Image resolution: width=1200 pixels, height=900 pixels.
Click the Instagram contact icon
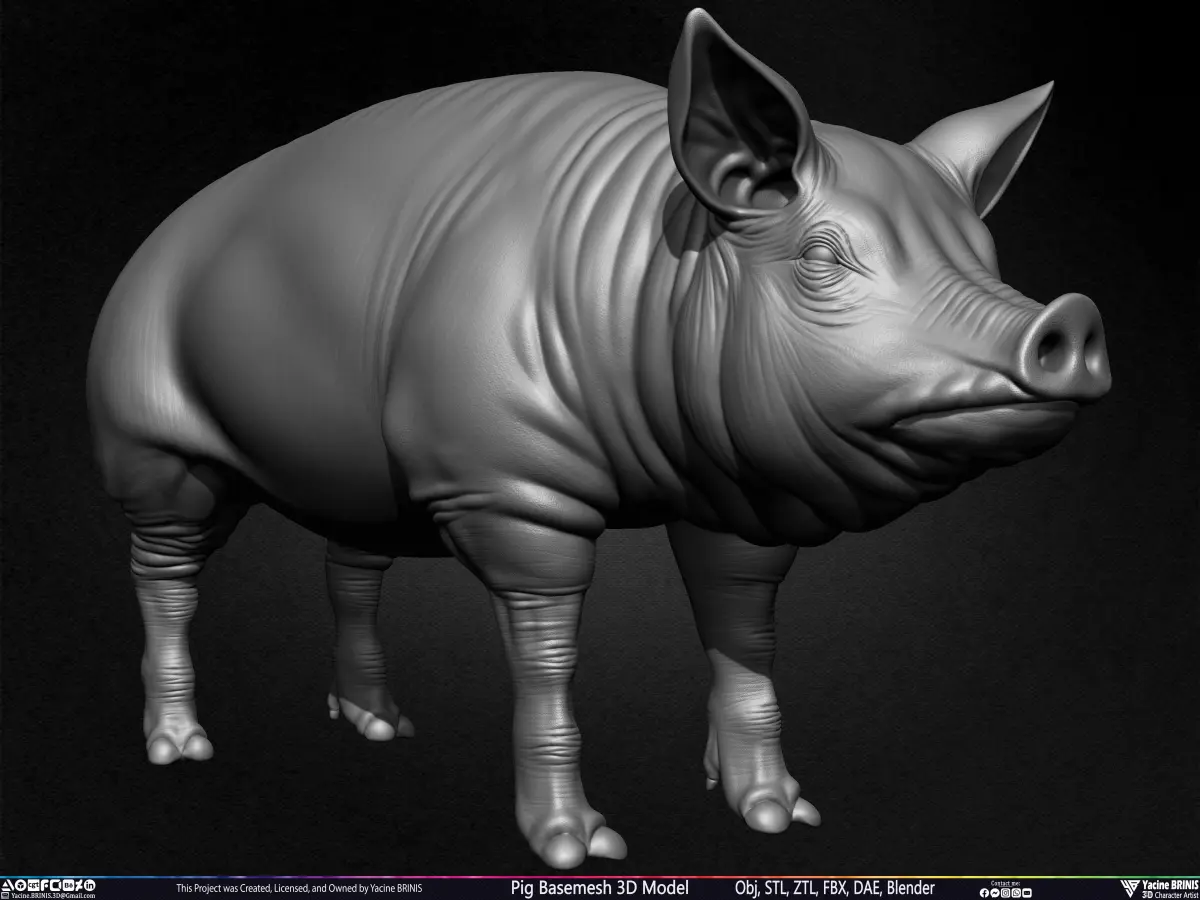tap(1006, 893)
